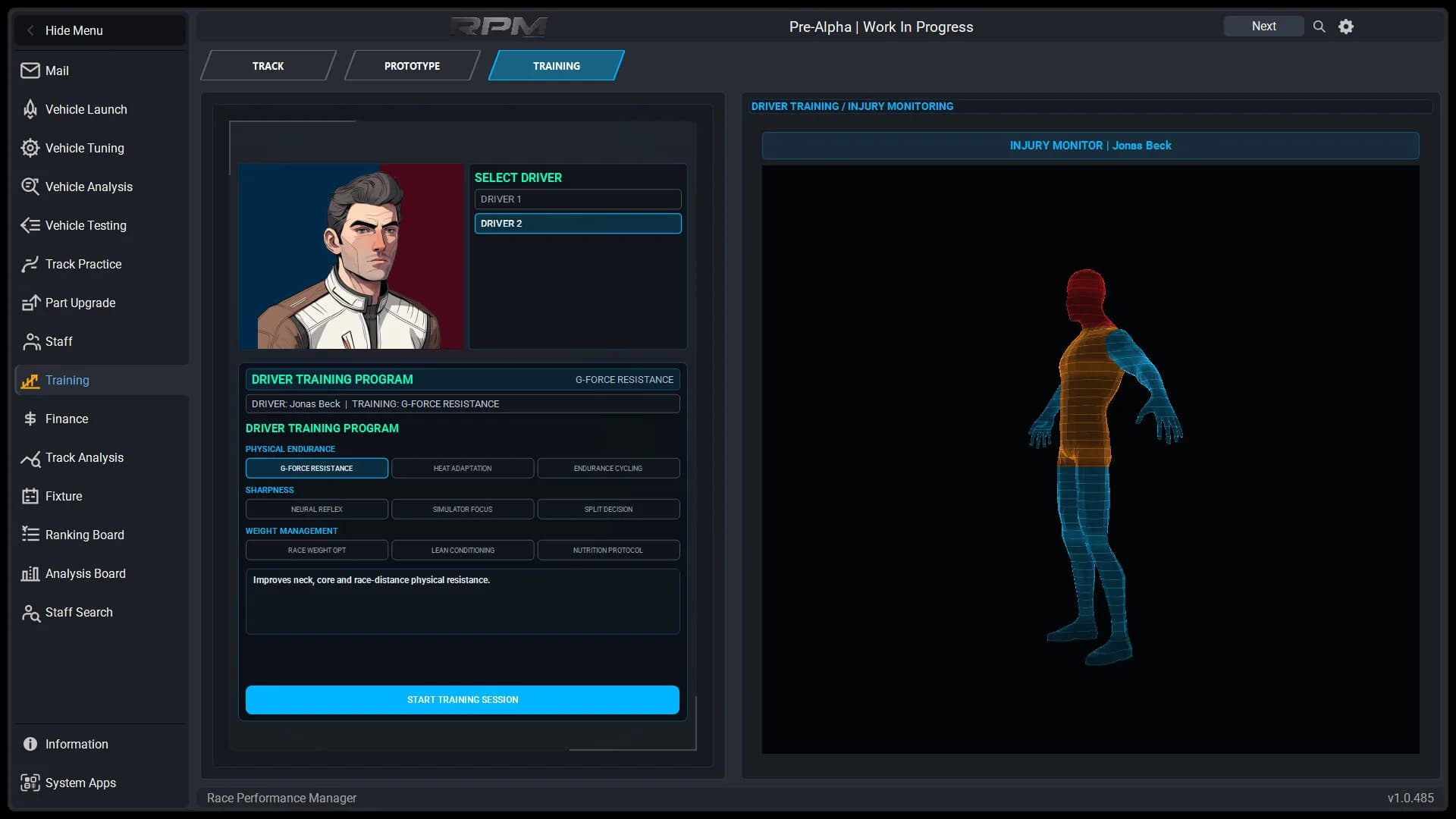Open Track Analysis from sidebar menu

click(x=100, y=457)
